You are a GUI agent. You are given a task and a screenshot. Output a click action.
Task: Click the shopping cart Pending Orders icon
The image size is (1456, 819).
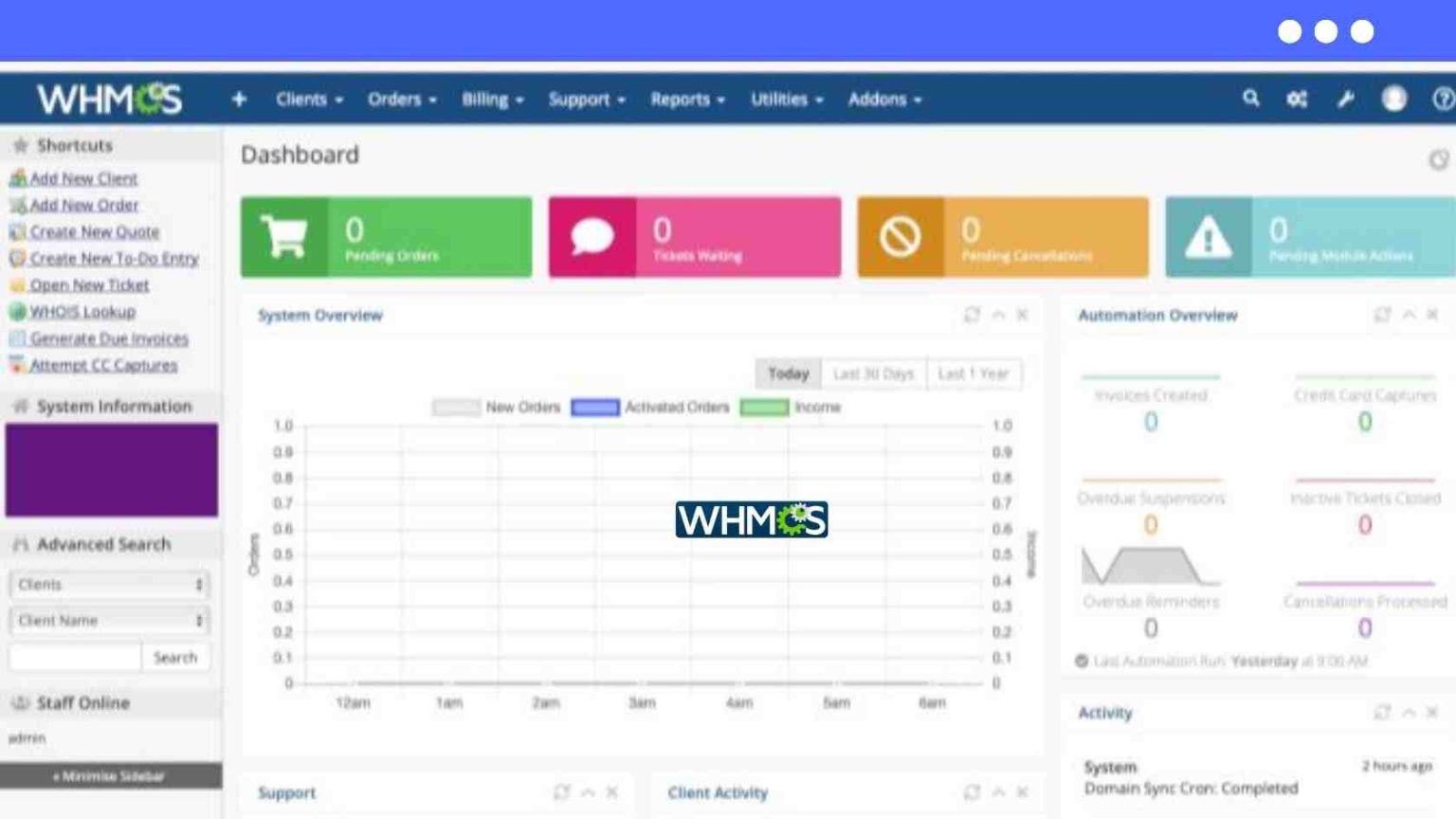(x=284, y=237)
